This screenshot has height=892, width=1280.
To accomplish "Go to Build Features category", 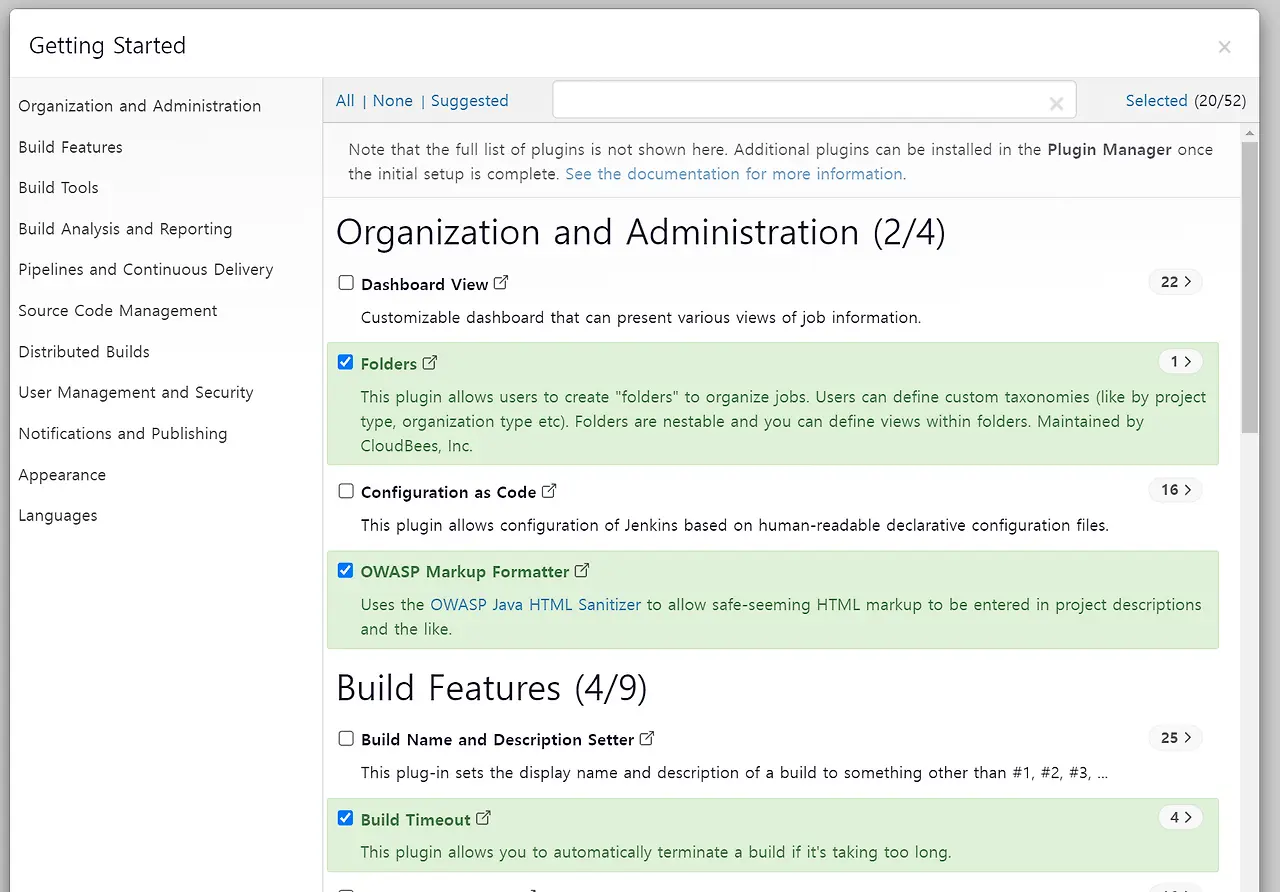I will (x=70, y=147).
